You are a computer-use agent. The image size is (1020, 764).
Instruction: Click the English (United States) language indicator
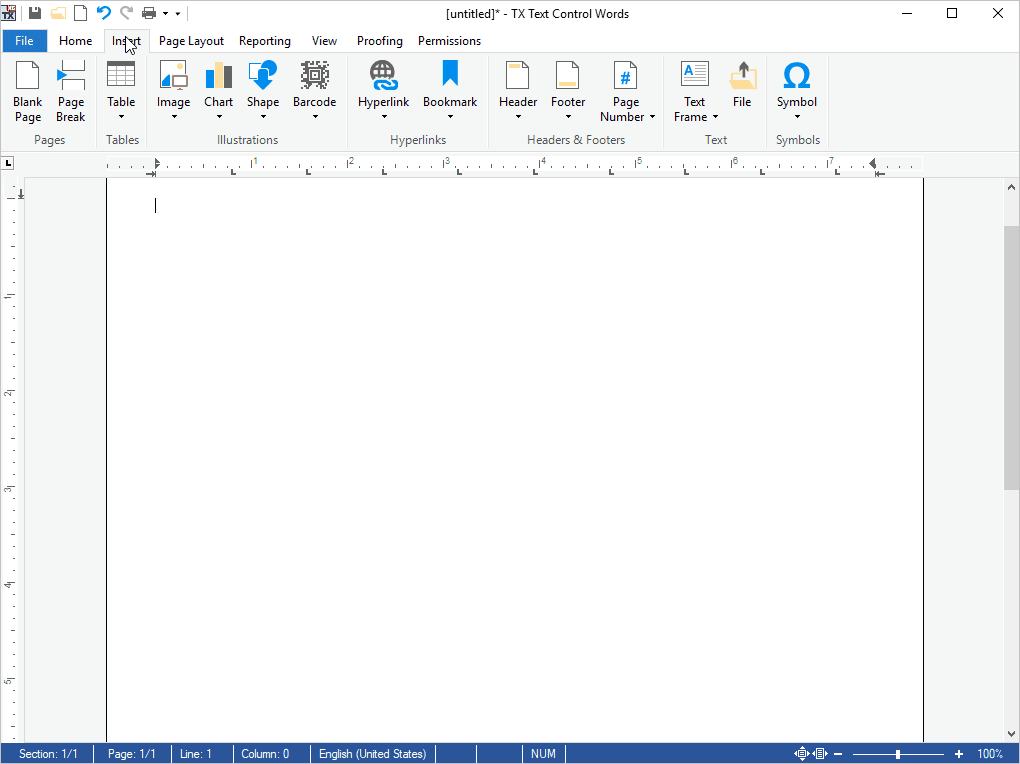click(372, 754)
